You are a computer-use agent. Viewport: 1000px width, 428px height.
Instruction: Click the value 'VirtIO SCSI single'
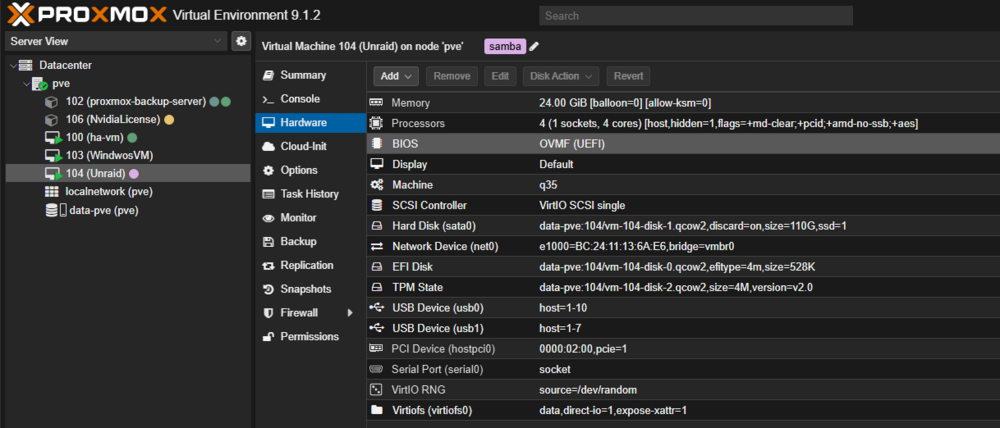(x=582, y=205)
